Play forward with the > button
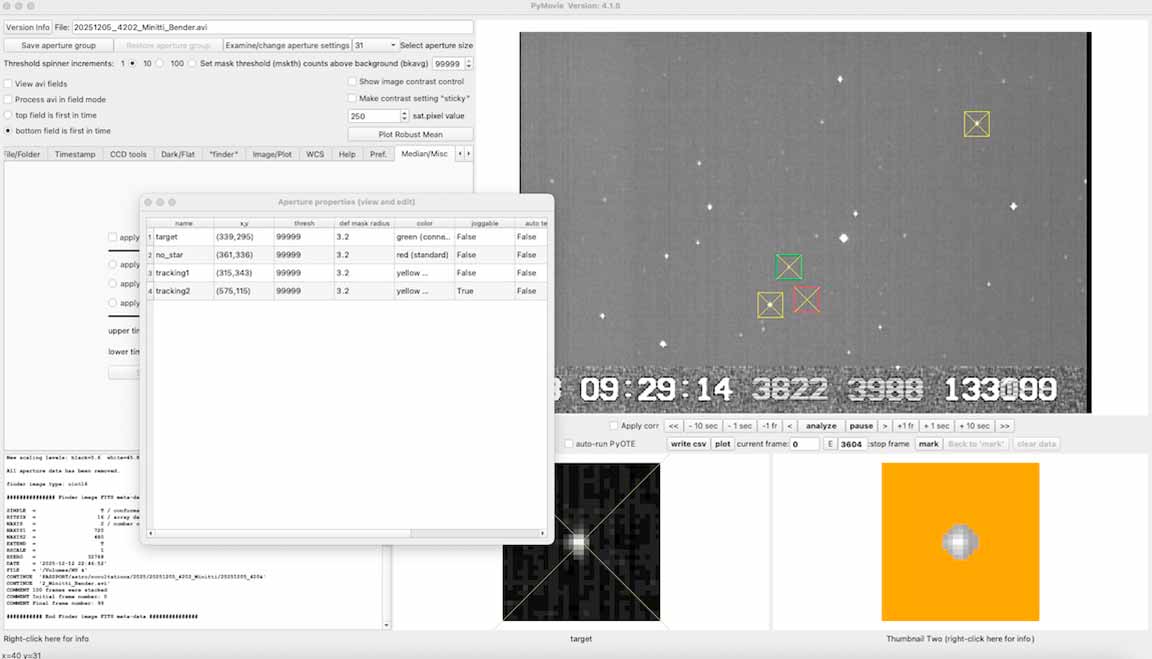Image resolution: width=1152 pixels, height=659 pixels. [x=885, y=426]
